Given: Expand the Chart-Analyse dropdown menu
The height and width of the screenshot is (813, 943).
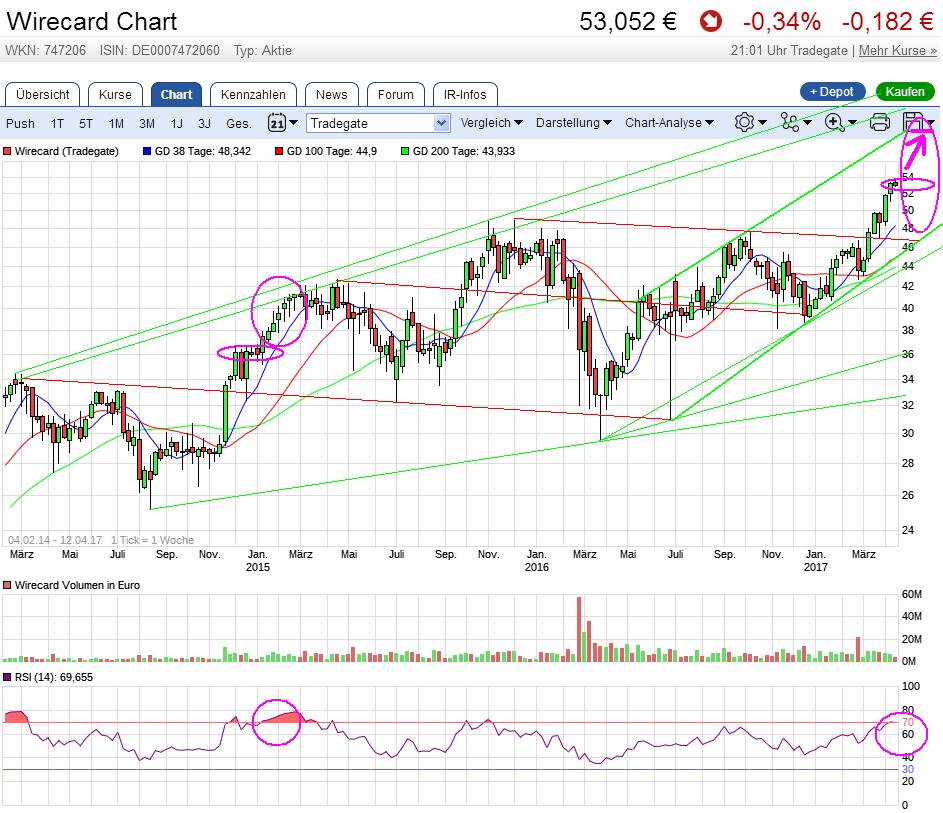Looking at the screenshot, I should tap(669, 123).
